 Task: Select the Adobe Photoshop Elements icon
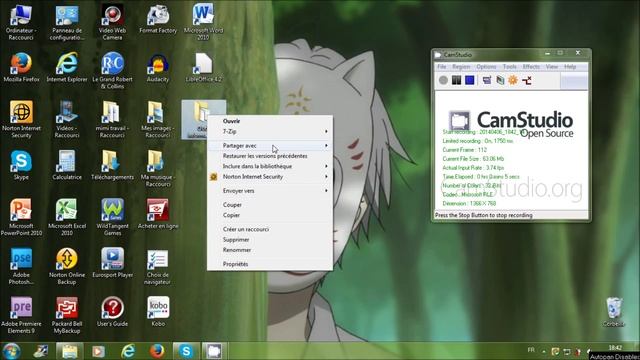point(21,266)
